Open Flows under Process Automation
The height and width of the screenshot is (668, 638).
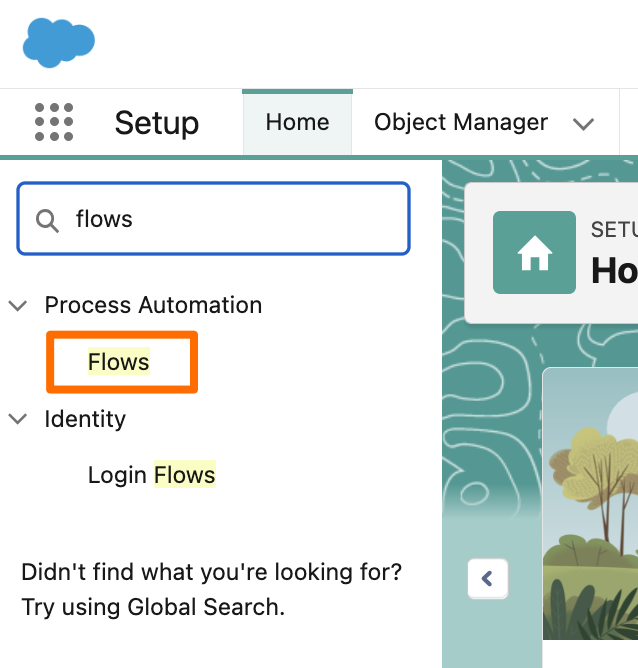point(119,362)
